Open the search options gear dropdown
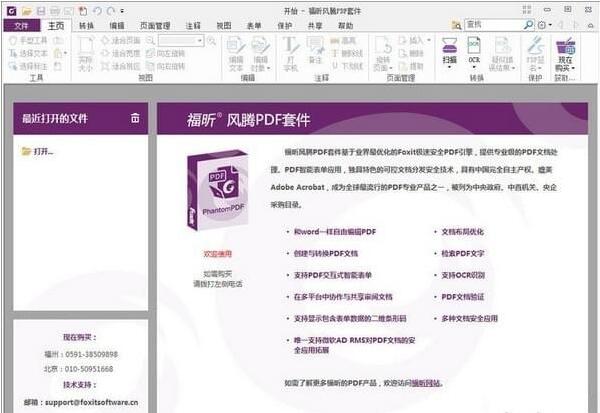Screen dimensions: 600x413 545,25
